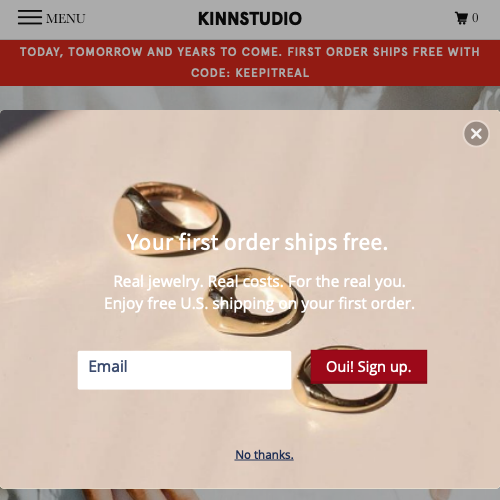The image size is (500, 500).
Task: Click the MENU label in header
Action: coord(66,19)
